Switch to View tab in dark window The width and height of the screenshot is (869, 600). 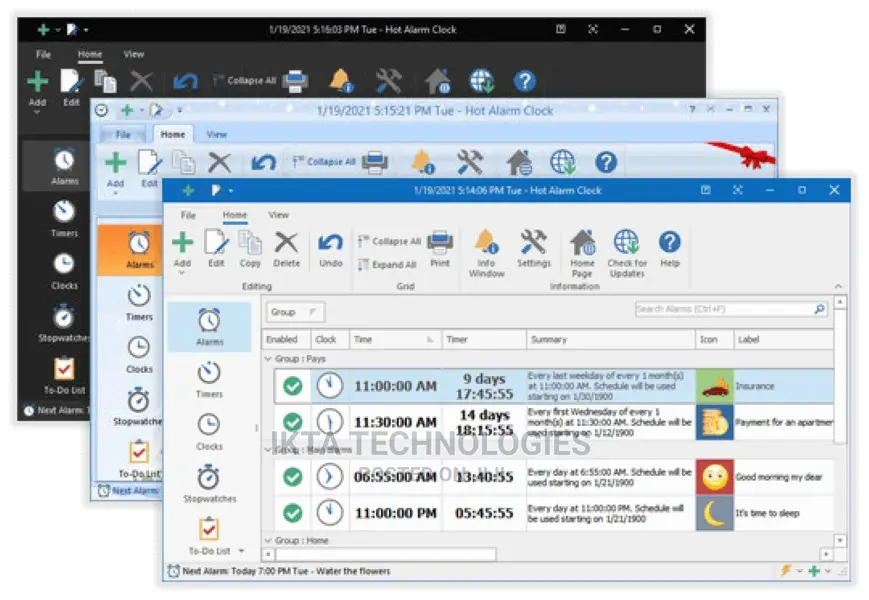pyautogui.click(x=134, y=54)
